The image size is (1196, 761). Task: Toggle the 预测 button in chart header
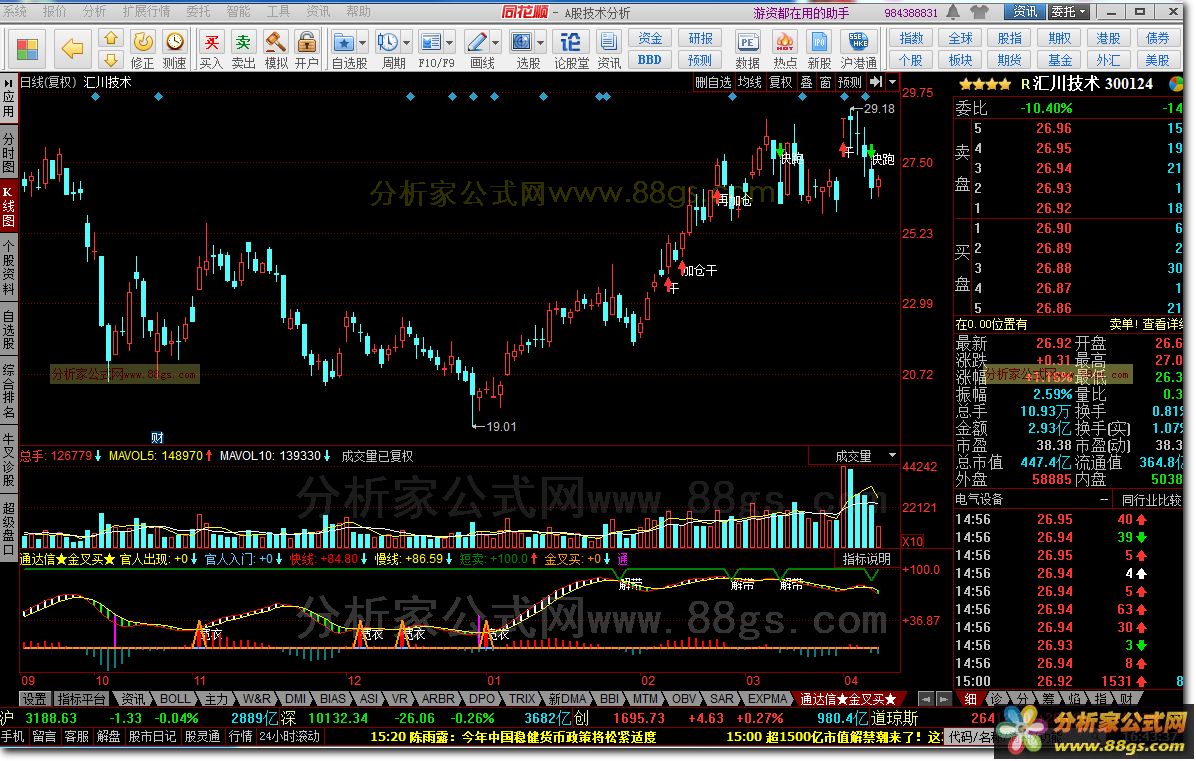pos(850,82)
